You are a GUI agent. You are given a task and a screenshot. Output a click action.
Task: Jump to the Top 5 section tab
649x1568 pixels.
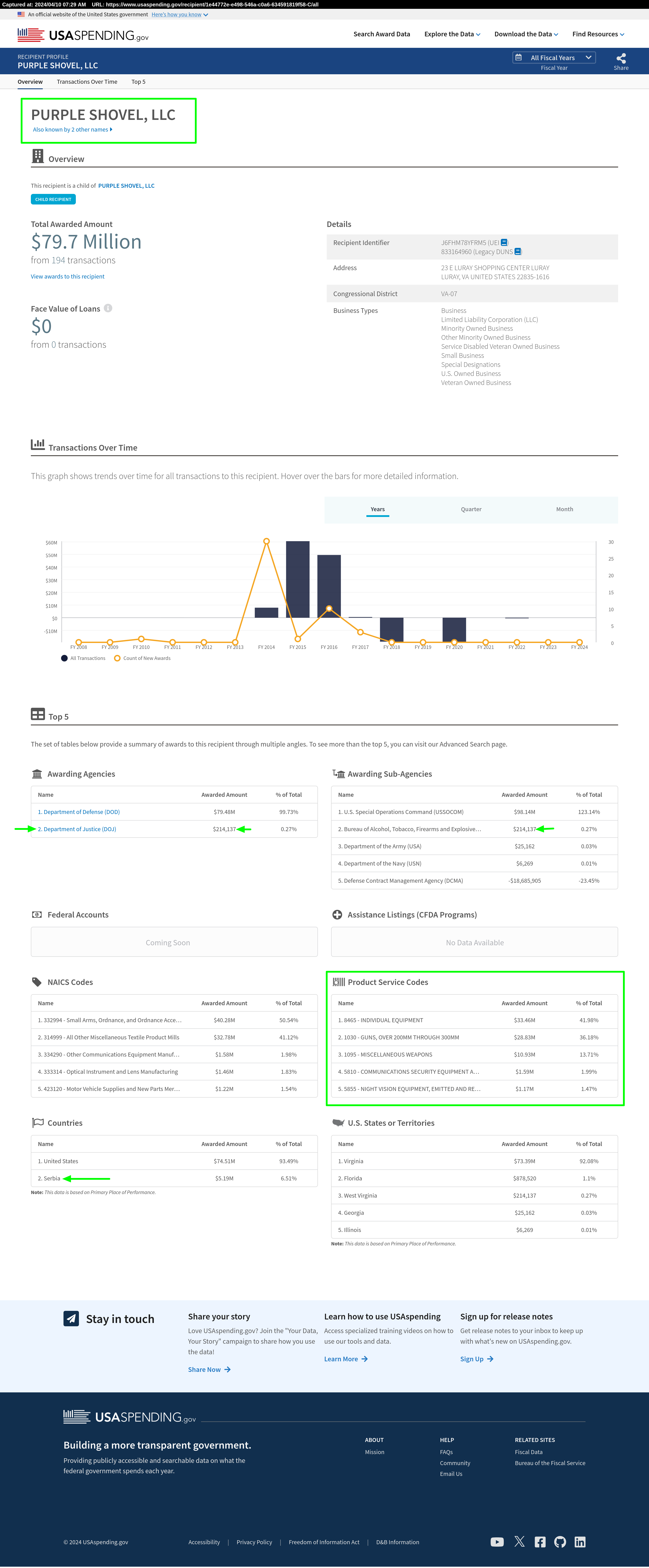(138, 82)
